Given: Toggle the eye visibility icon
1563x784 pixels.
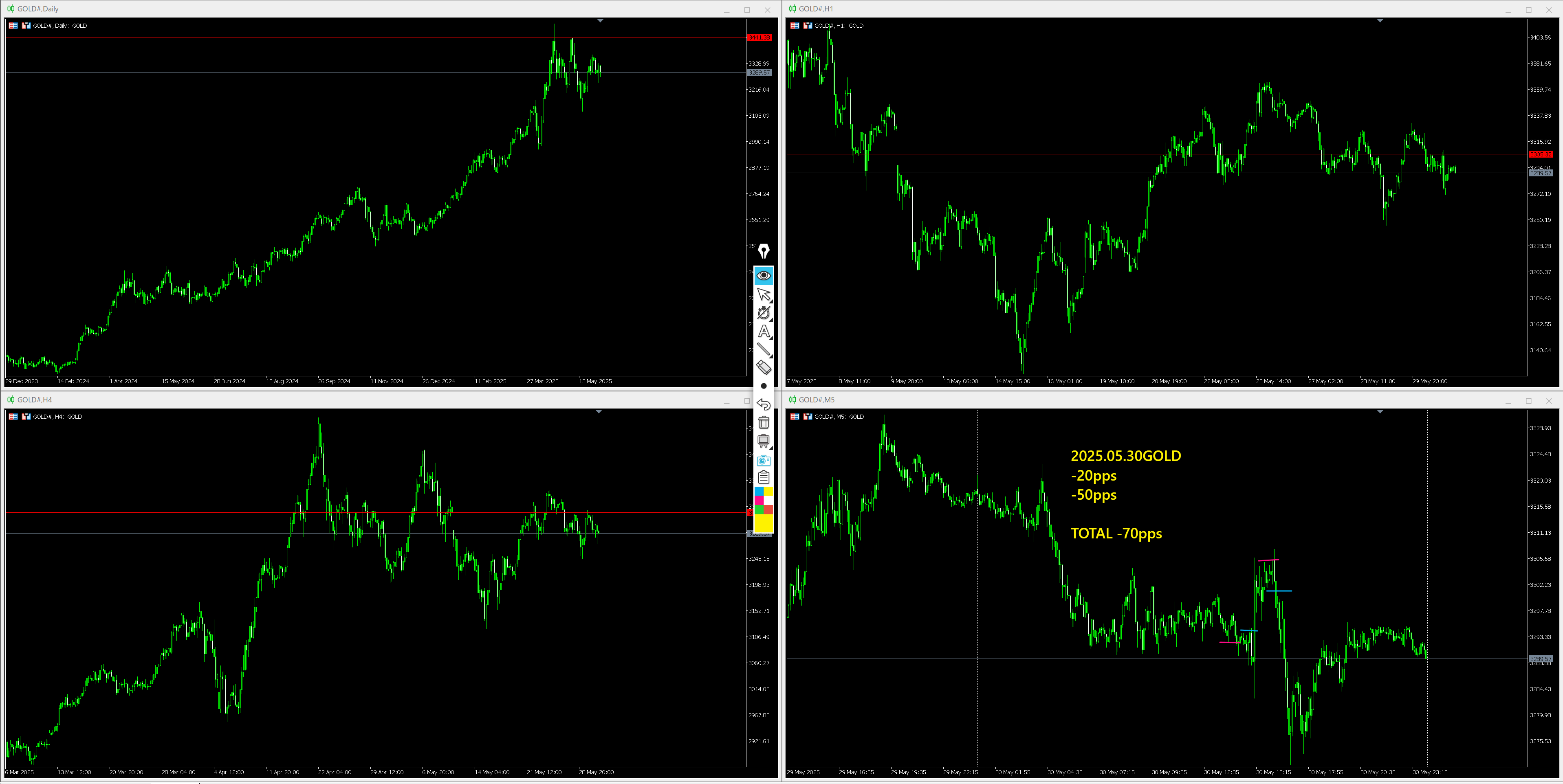Looking at the screenshot, I should pos(763,275).
